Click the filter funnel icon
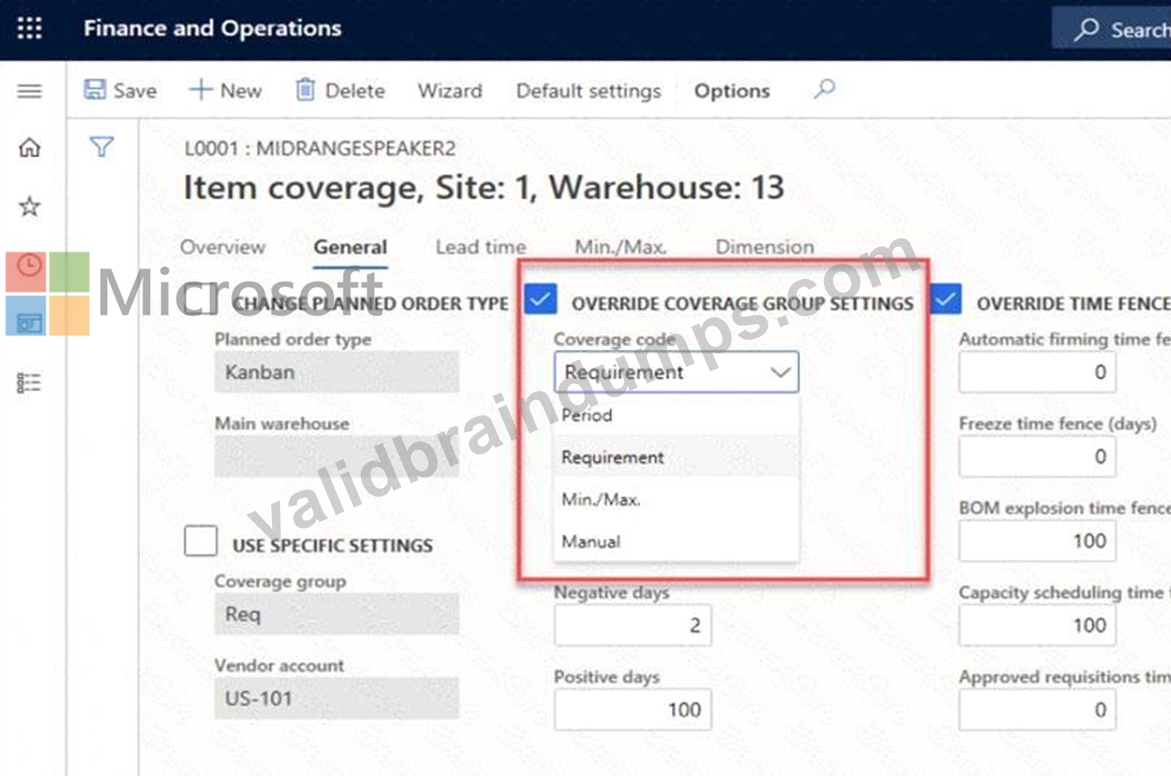Image resolution: width=1171 pixels, height=776 pixels. click(102, 146)
